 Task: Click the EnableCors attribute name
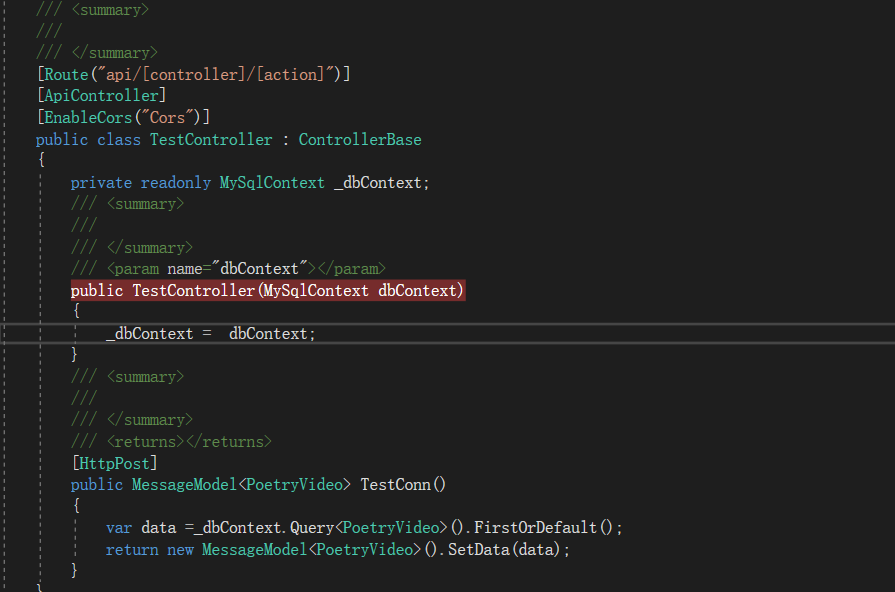click(x=88, y=118)
